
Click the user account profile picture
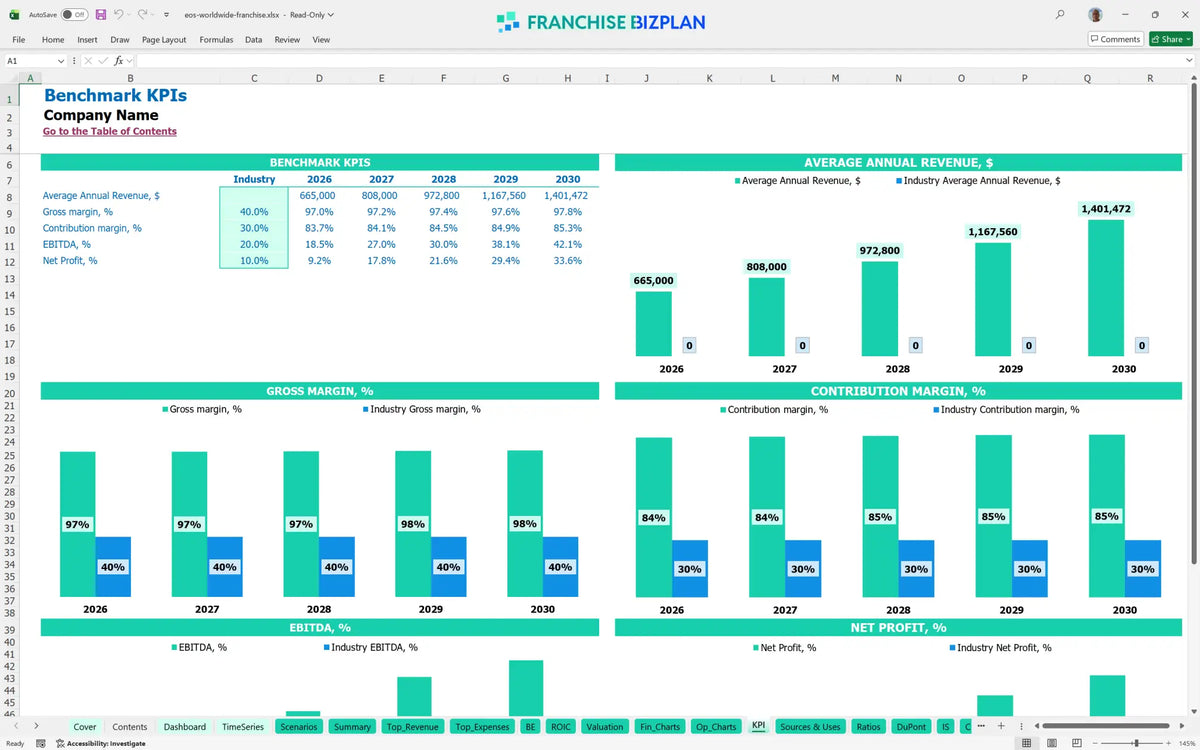click(1097, 15)
